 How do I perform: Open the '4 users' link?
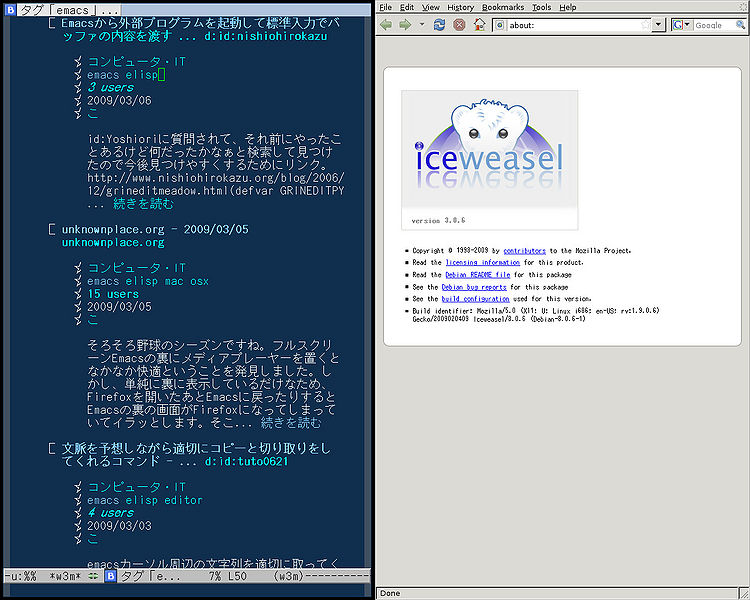coord(110,513)
